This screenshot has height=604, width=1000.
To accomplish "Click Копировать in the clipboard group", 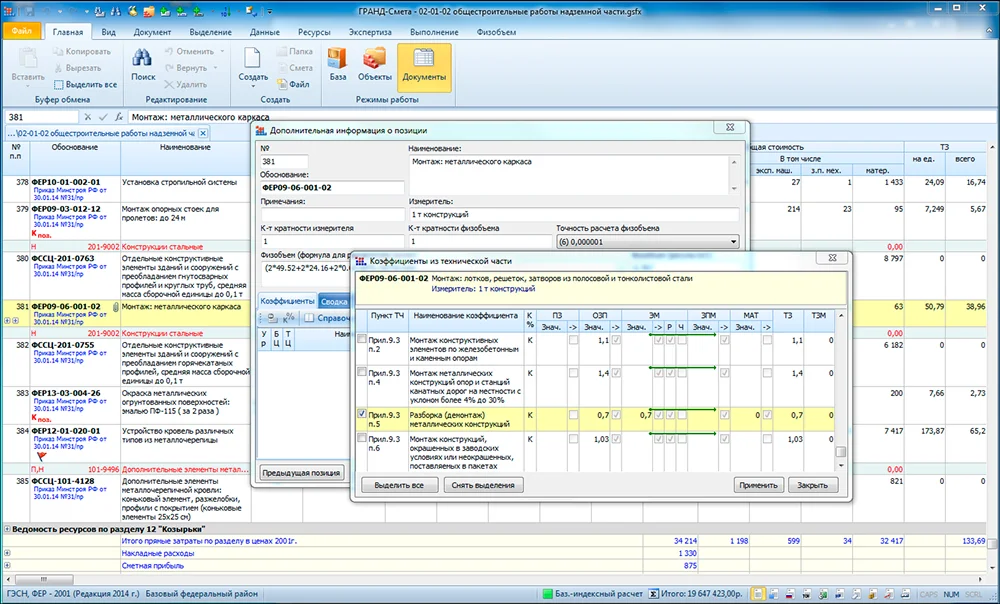I will [82, 51].
